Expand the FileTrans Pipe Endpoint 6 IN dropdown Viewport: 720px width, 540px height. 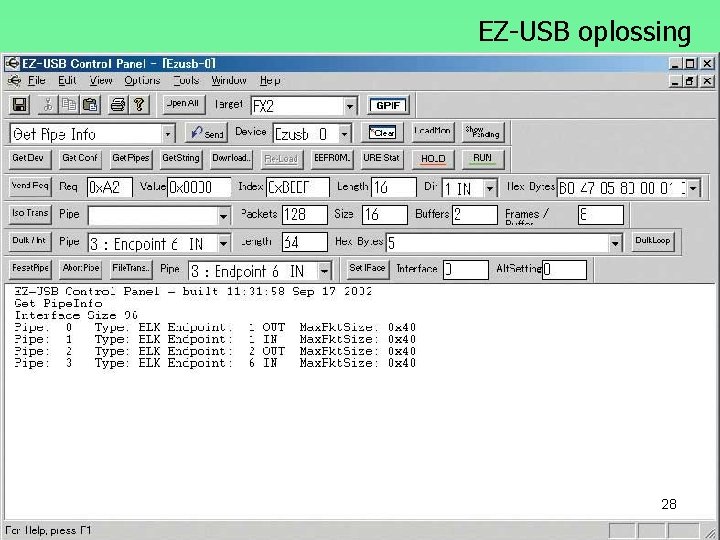[x=324, y=271]
